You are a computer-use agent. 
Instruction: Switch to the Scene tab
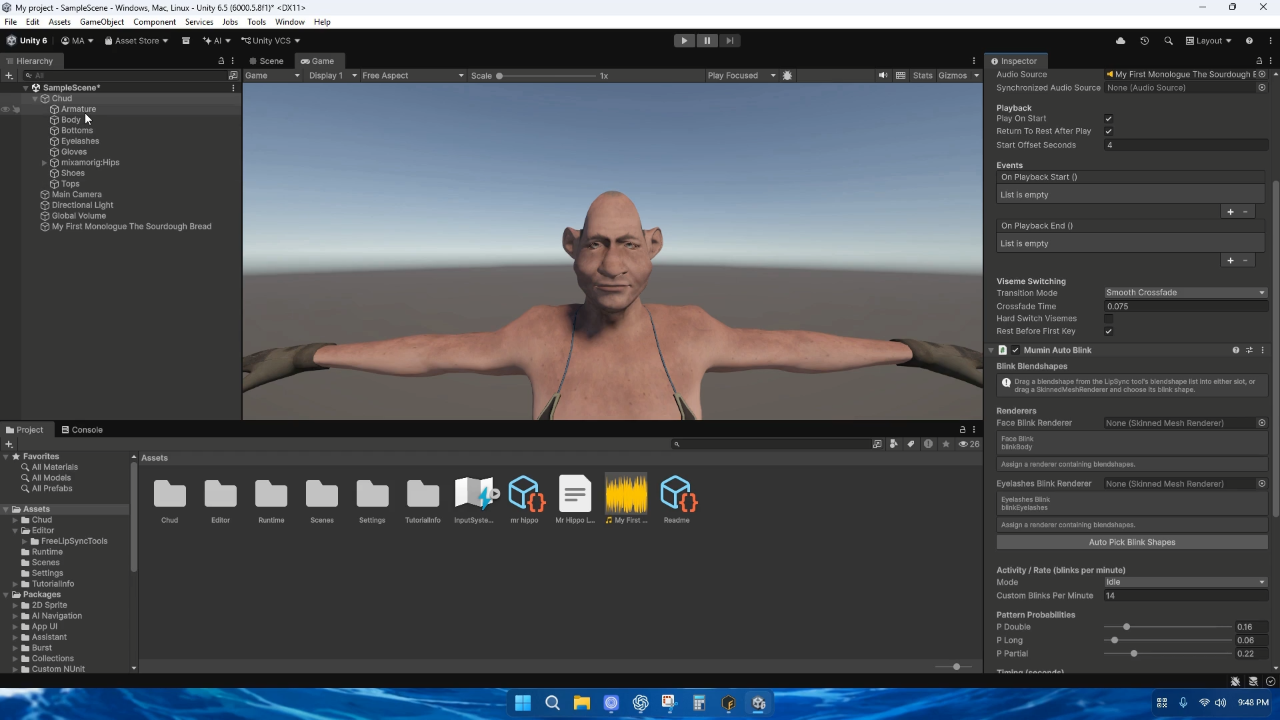pos(266,61)
